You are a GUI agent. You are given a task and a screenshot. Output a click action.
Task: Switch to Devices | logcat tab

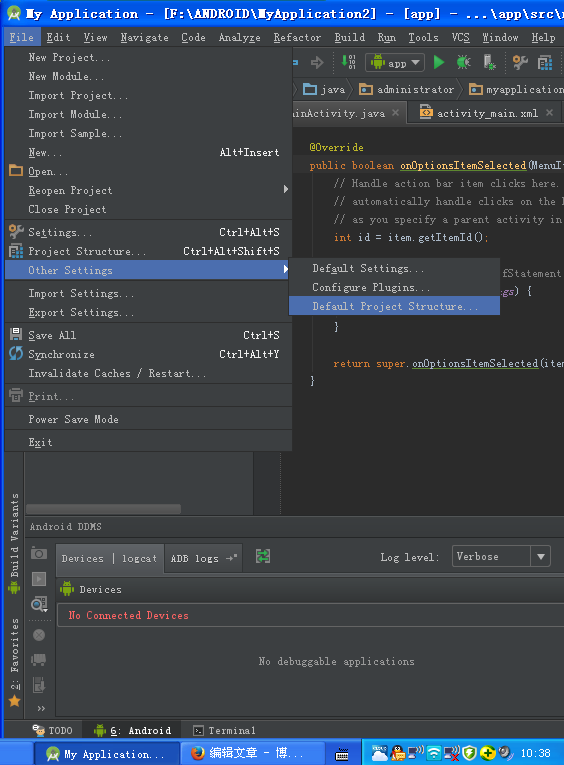click(109, 558)
